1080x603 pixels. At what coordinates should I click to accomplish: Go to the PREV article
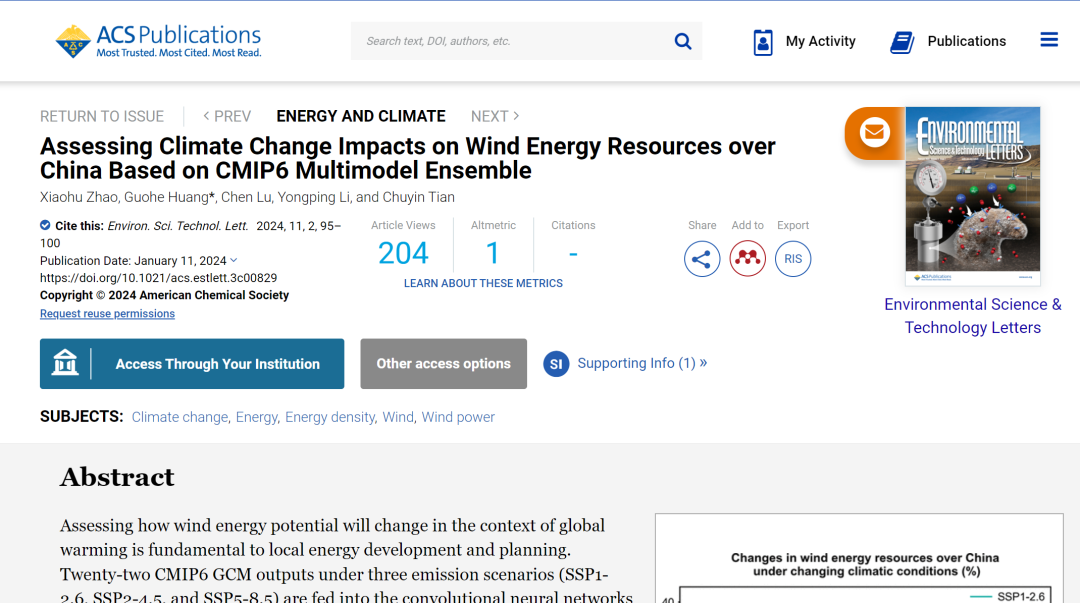[227, 116]
